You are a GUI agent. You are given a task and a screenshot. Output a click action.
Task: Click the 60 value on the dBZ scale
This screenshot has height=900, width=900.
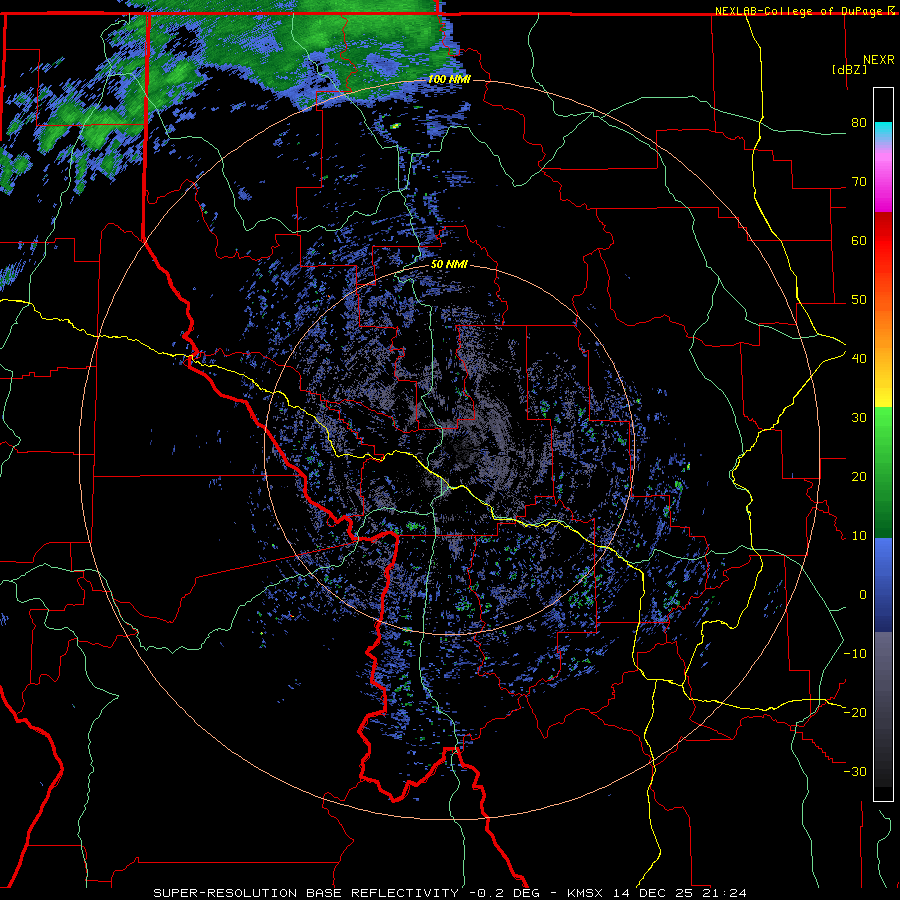coord(859,240)
